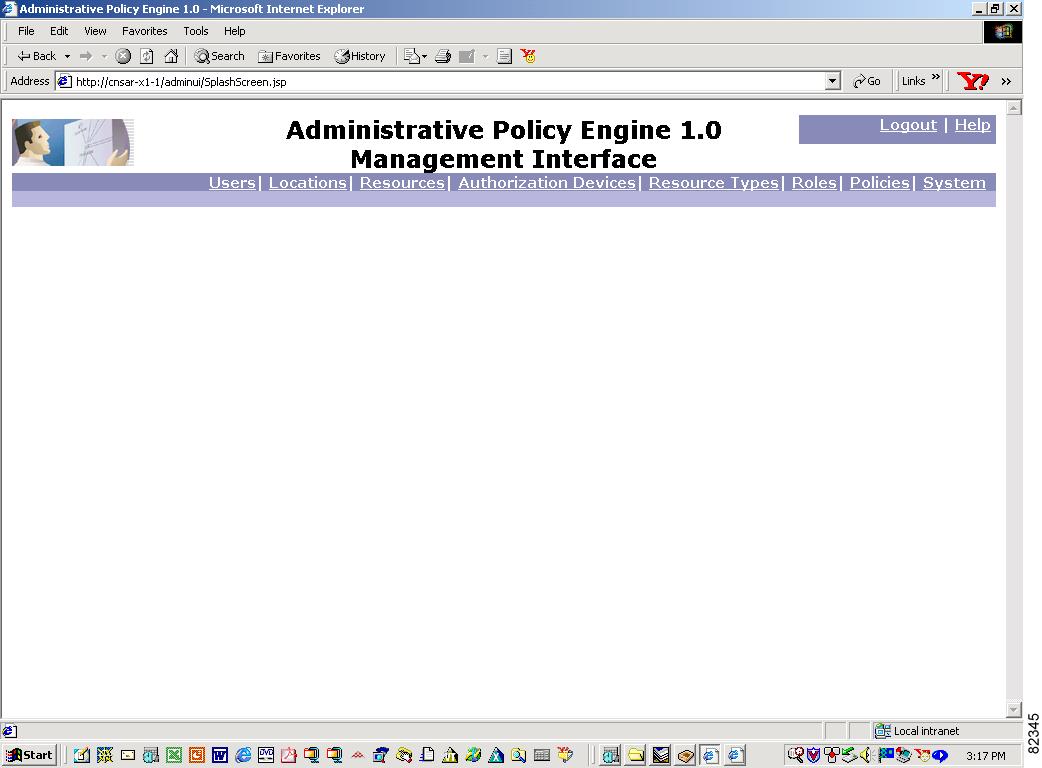Click the man-pointing header image
The height and width of the screenshot is (768, 1042).
73,142
